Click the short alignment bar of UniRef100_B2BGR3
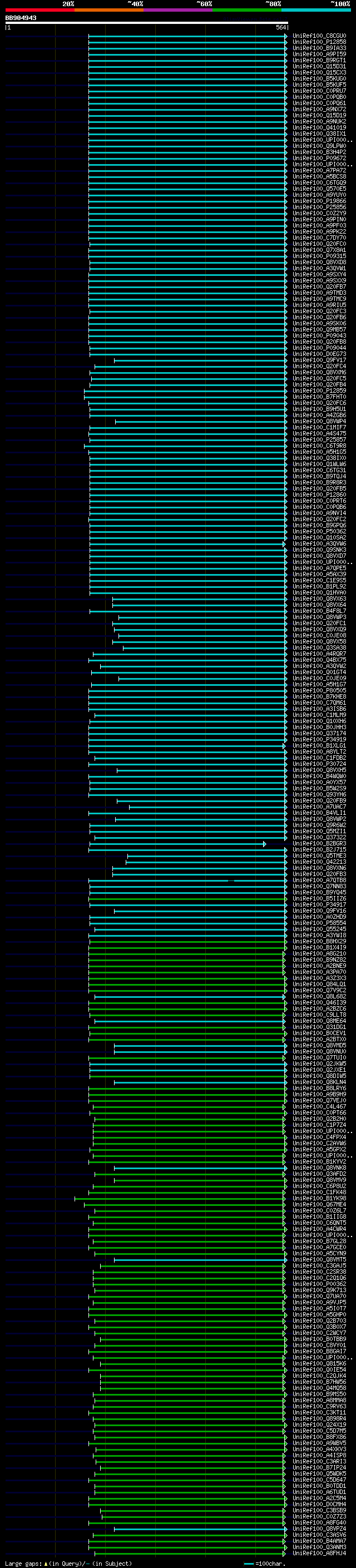Image resolution: width=356 pixels, height=1568 pixels. pos(177,844)
